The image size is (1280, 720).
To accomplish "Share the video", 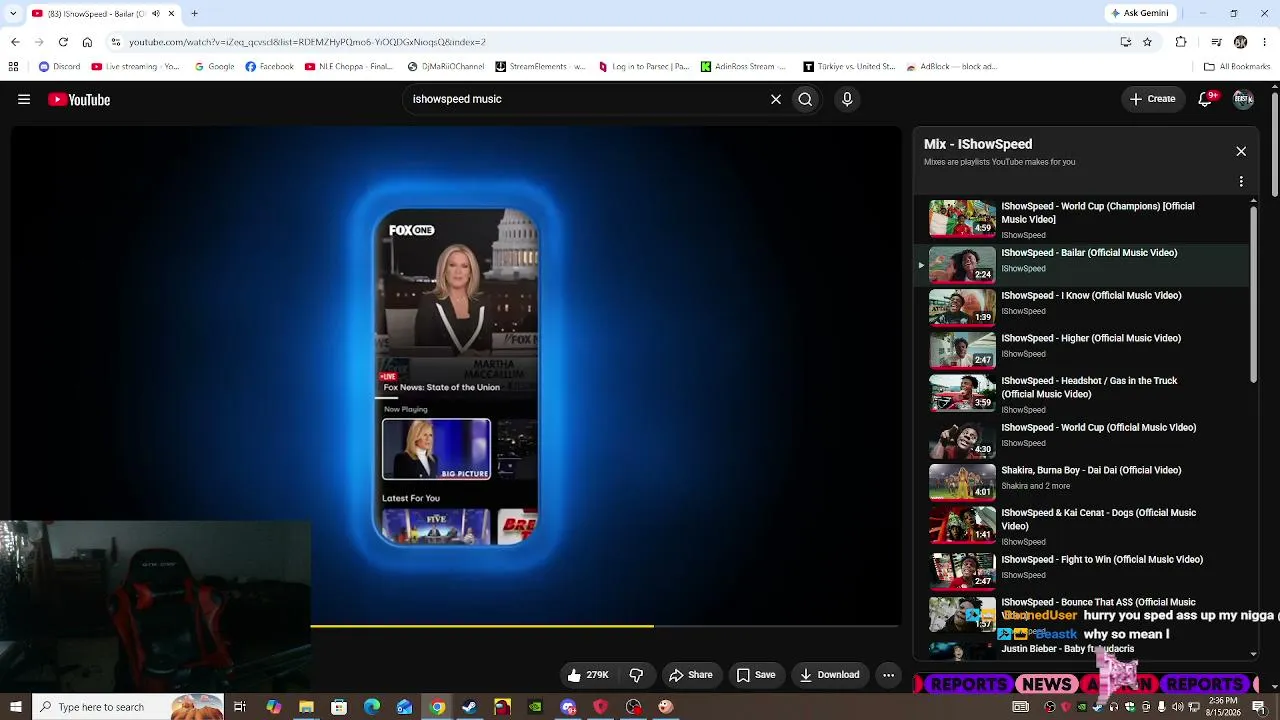I will coord(691,675).
